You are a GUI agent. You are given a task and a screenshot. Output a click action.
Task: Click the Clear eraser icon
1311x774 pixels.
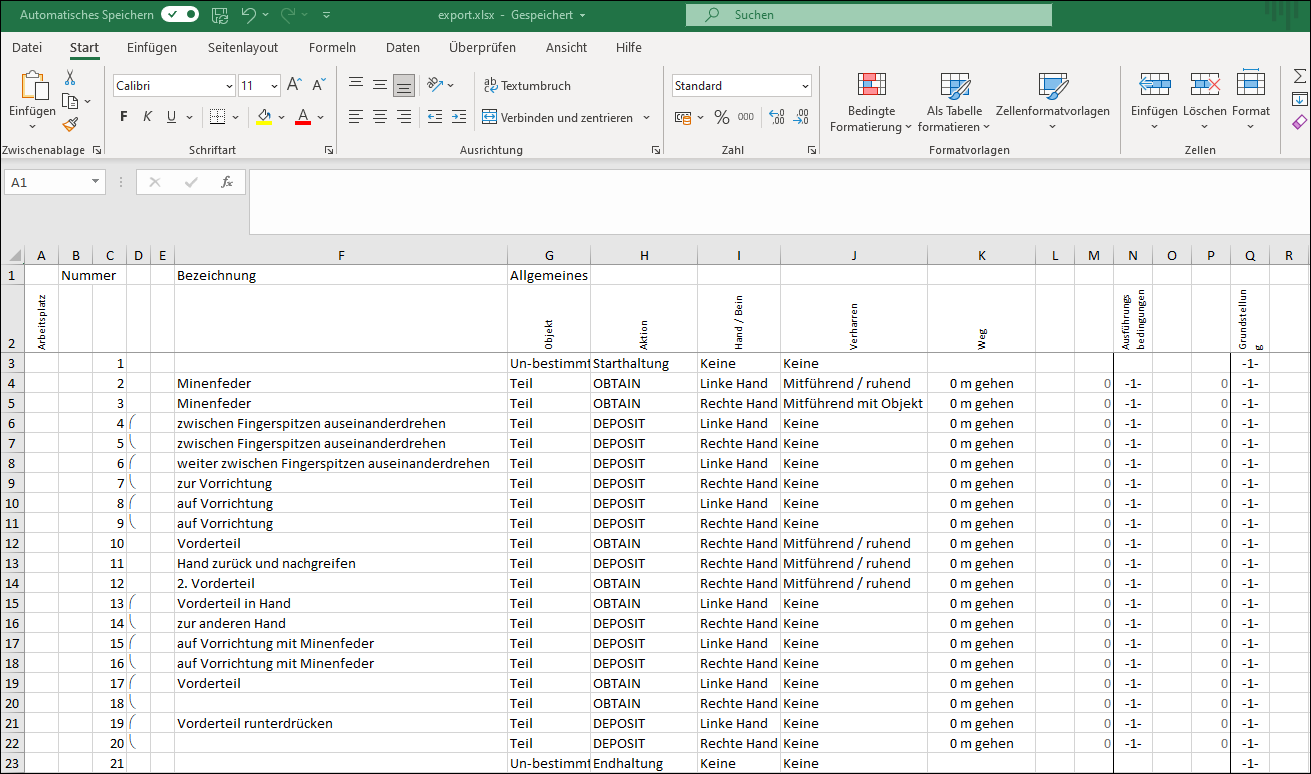click(x=1300, y=122)
